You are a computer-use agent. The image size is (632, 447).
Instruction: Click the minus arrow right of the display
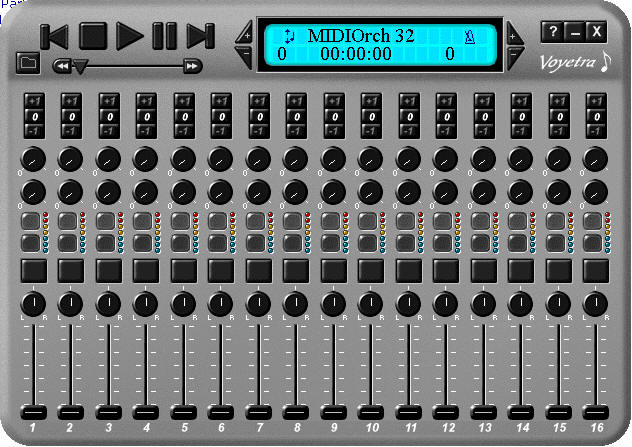pyautogui.click(x=514, y=56)
